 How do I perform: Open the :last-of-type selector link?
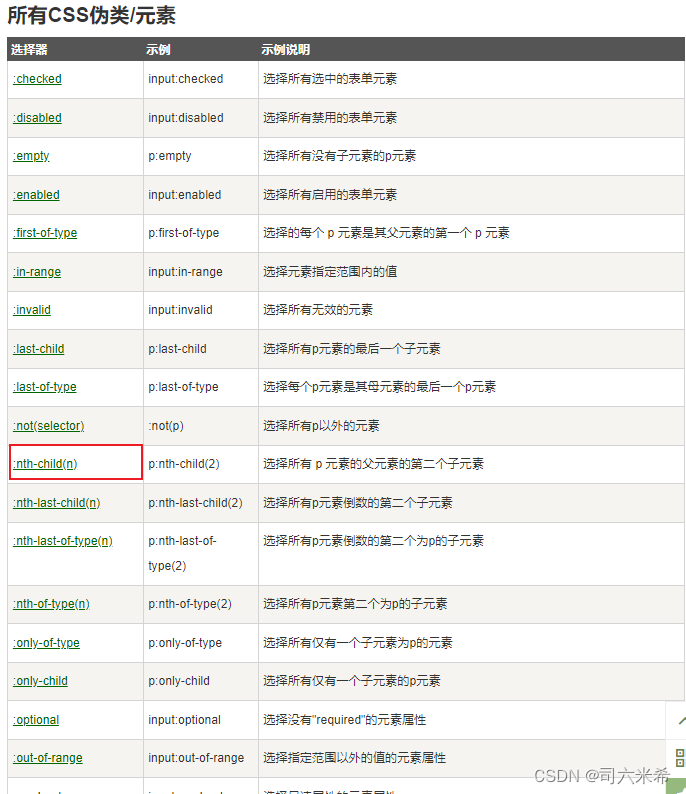click(x=45, y=387)
